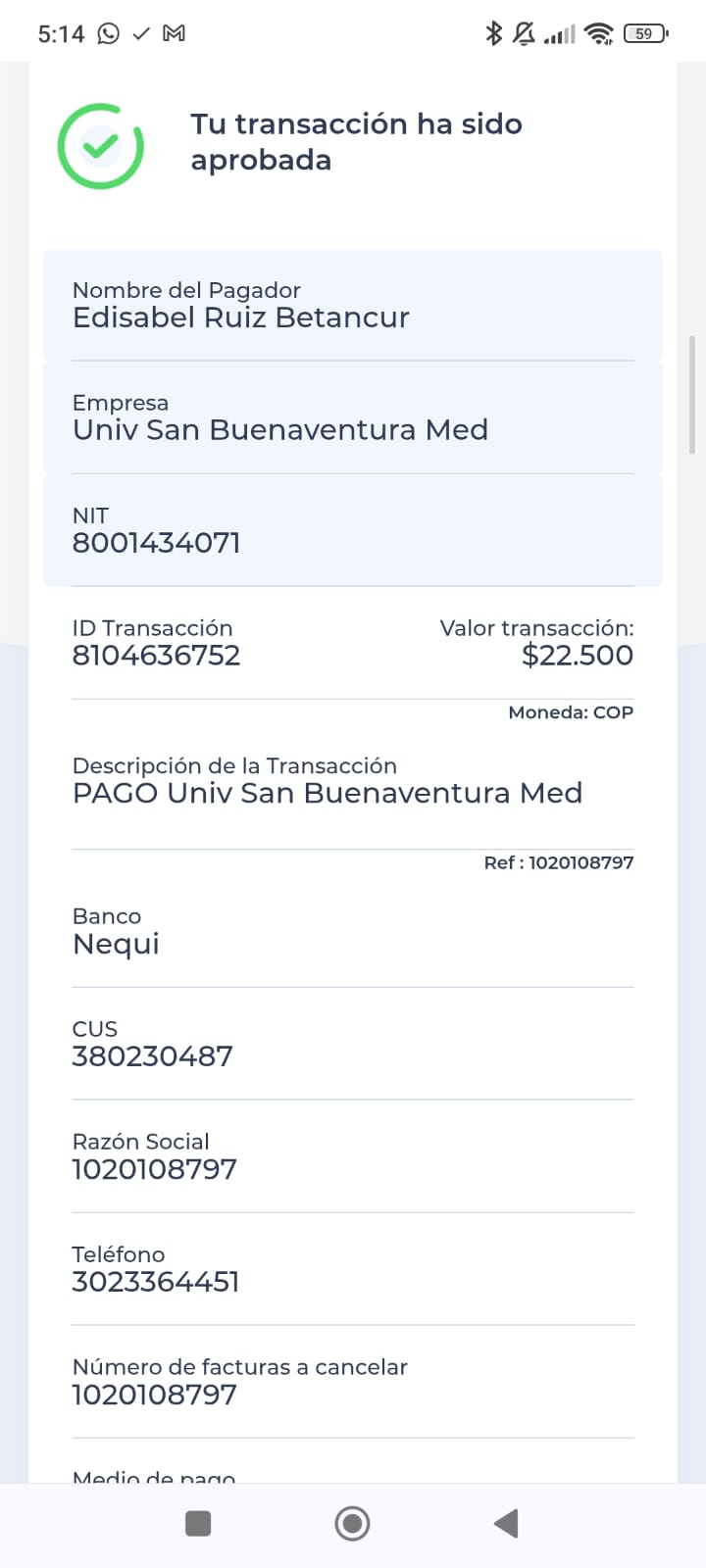Tap the cellular signal strength icon
This screenshot has width=706, height=1568.
[560, 35]
